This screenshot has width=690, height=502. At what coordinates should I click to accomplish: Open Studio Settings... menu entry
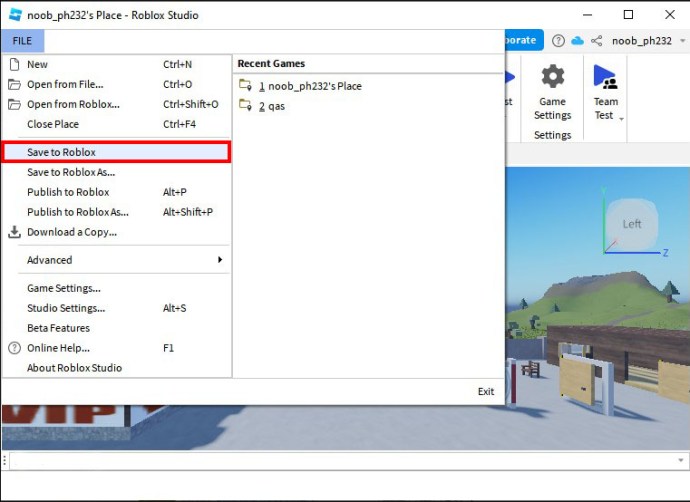116,308
